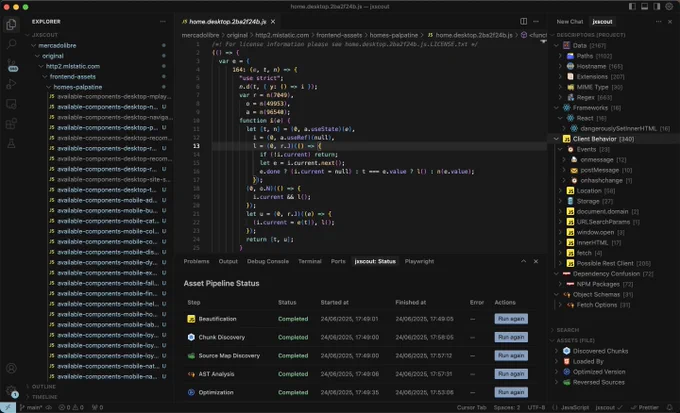This screenshot has width=680, height=413.
Task: Select dangerouslySetInnerHTML tree item
Action: 618,128
